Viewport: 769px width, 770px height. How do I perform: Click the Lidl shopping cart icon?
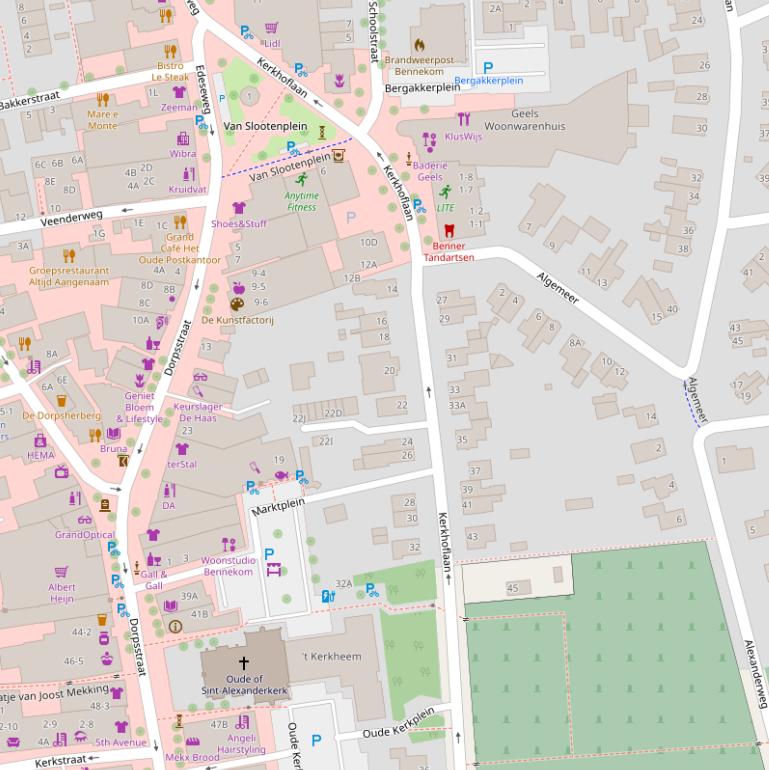click(272, 28)
